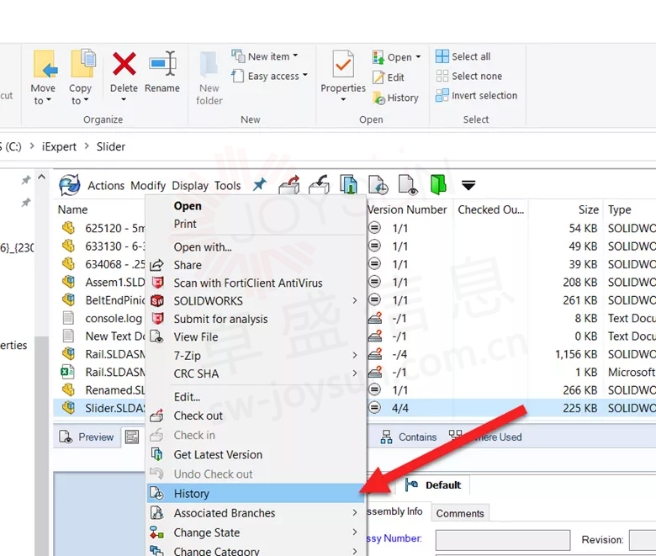Click the blue pin icon in PDM toolbar
The image size is (656, 556).
(x=259, y=184)
